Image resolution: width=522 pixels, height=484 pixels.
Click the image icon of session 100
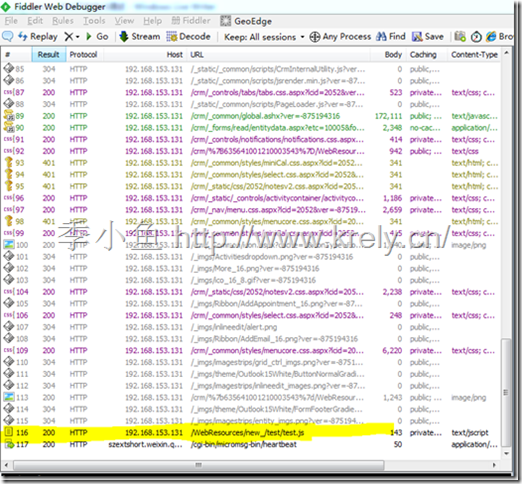pos(8,244)
